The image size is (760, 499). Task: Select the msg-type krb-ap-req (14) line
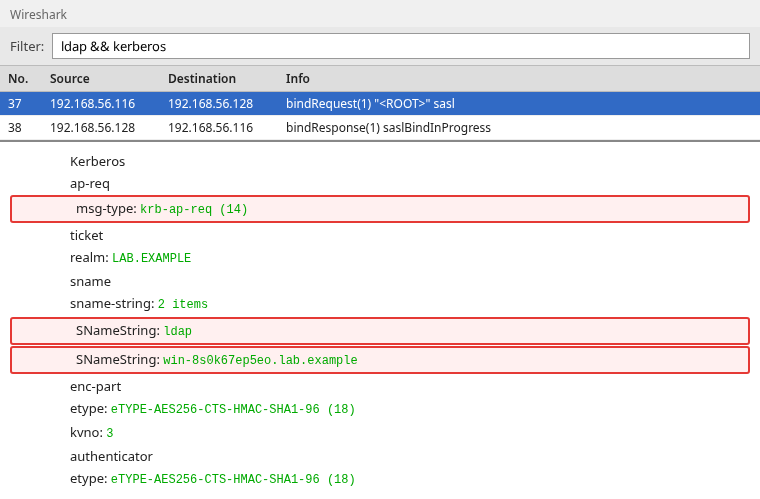point(380,209)
